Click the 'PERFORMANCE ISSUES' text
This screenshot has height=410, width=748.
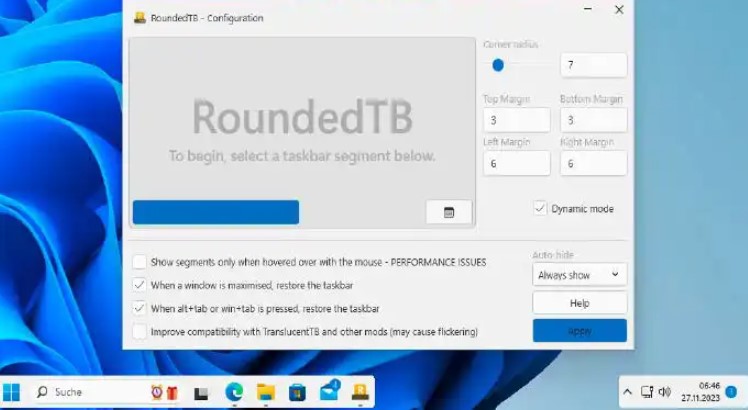point(438,262)
